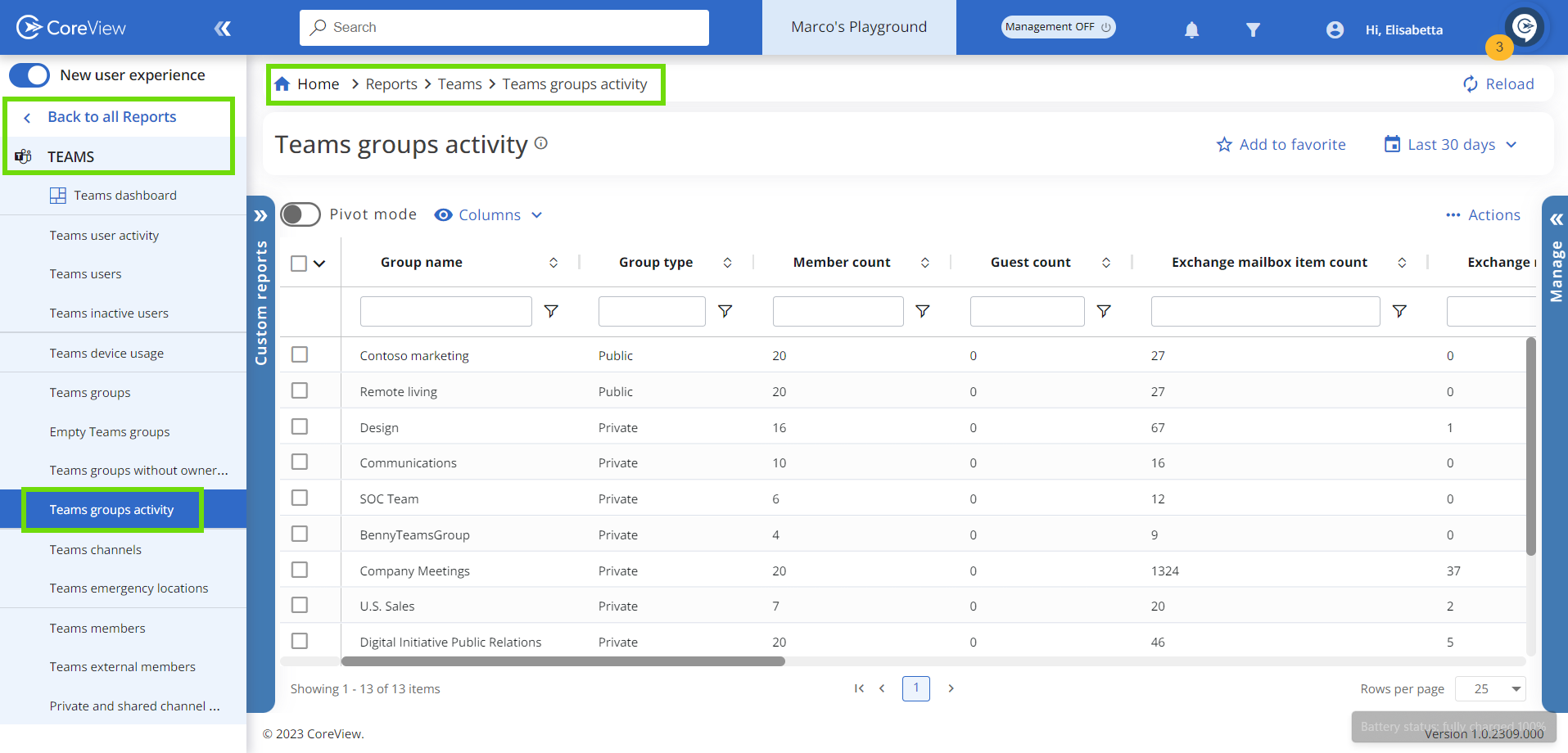
Task: Select the Remote living row checkbox
Action: [300, 390]
